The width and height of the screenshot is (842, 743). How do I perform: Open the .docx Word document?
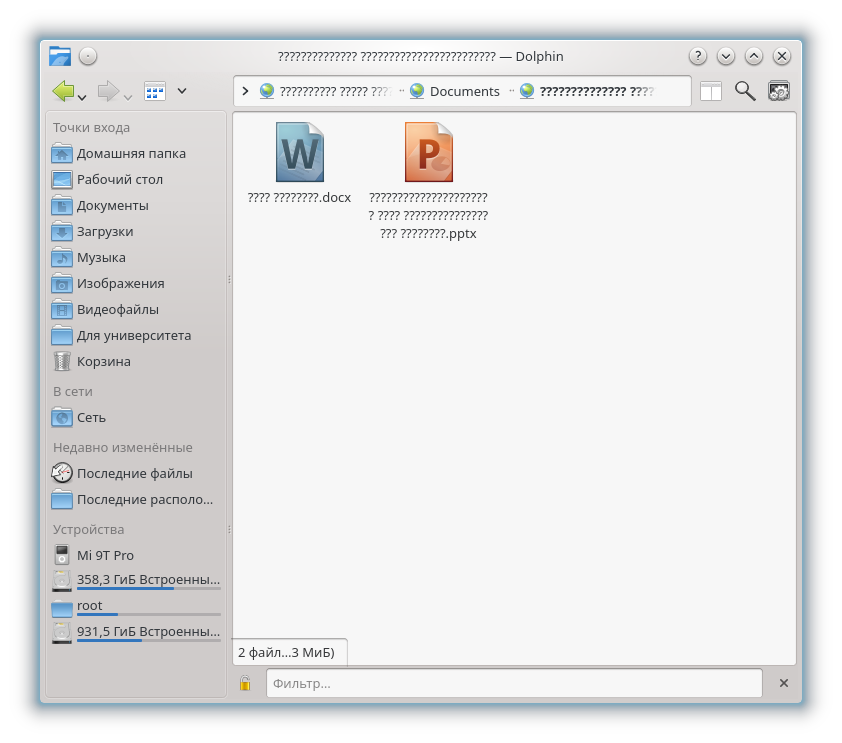point(299,153)
